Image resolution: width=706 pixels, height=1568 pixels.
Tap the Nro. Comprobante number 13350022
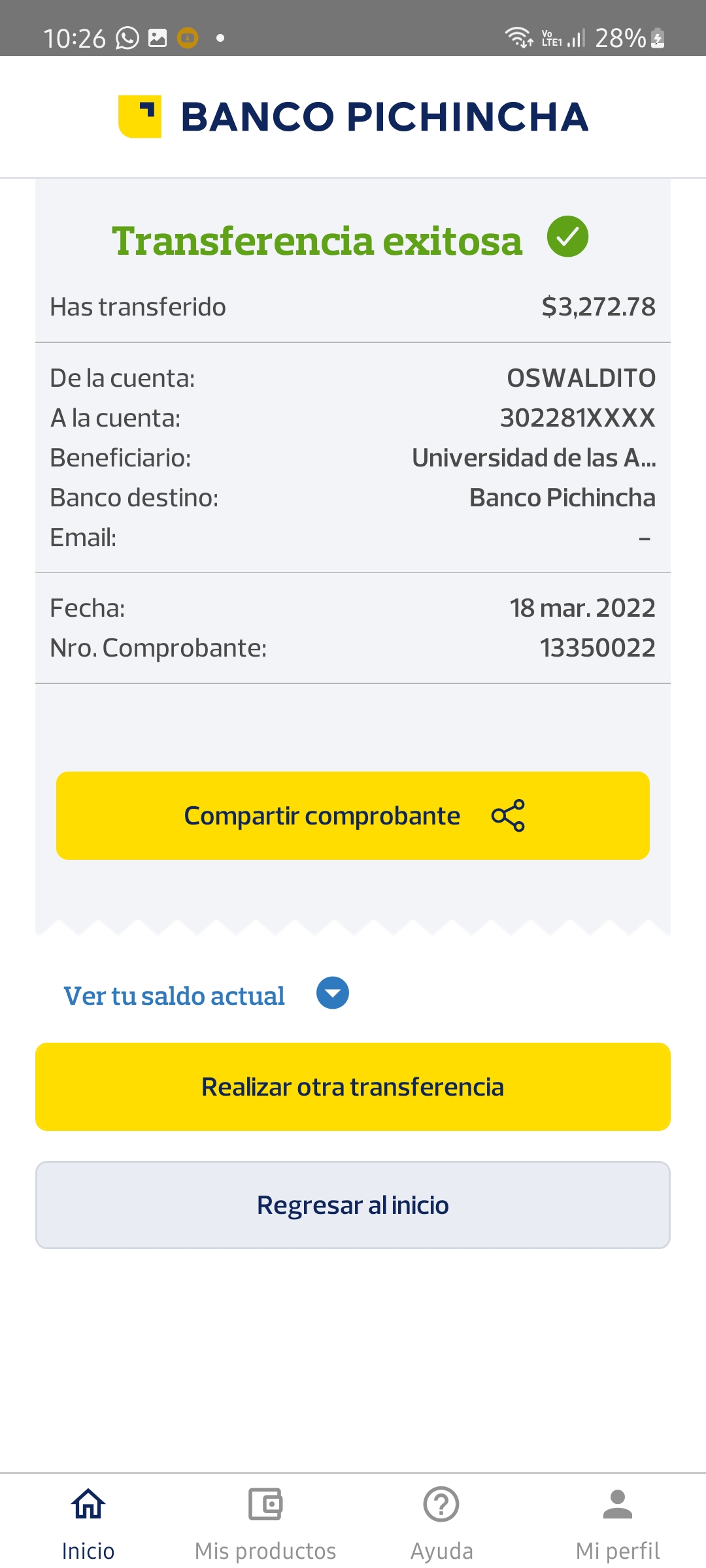(x=597, y=648)
